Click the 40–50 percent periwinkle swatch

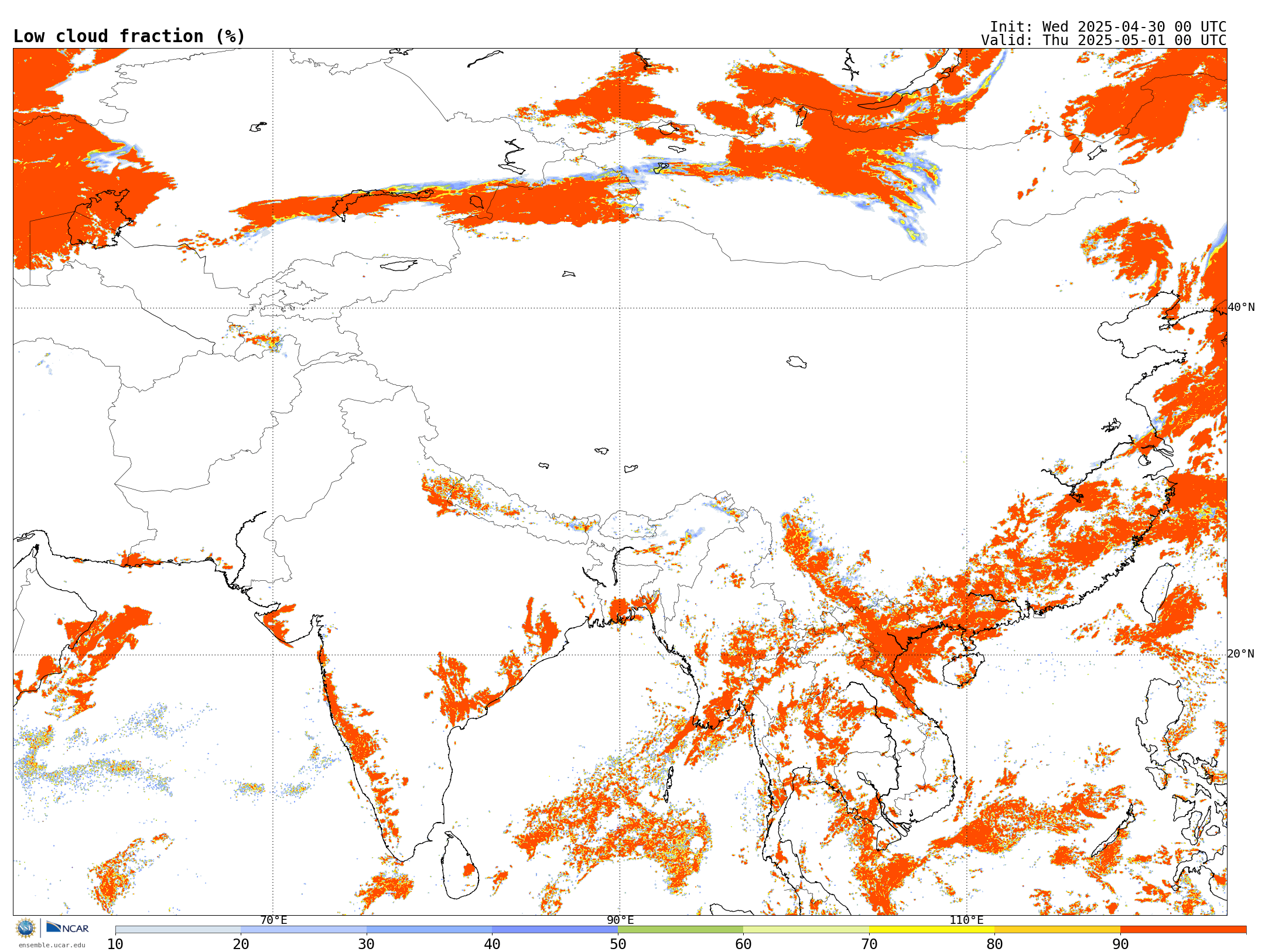click(555, 930)
